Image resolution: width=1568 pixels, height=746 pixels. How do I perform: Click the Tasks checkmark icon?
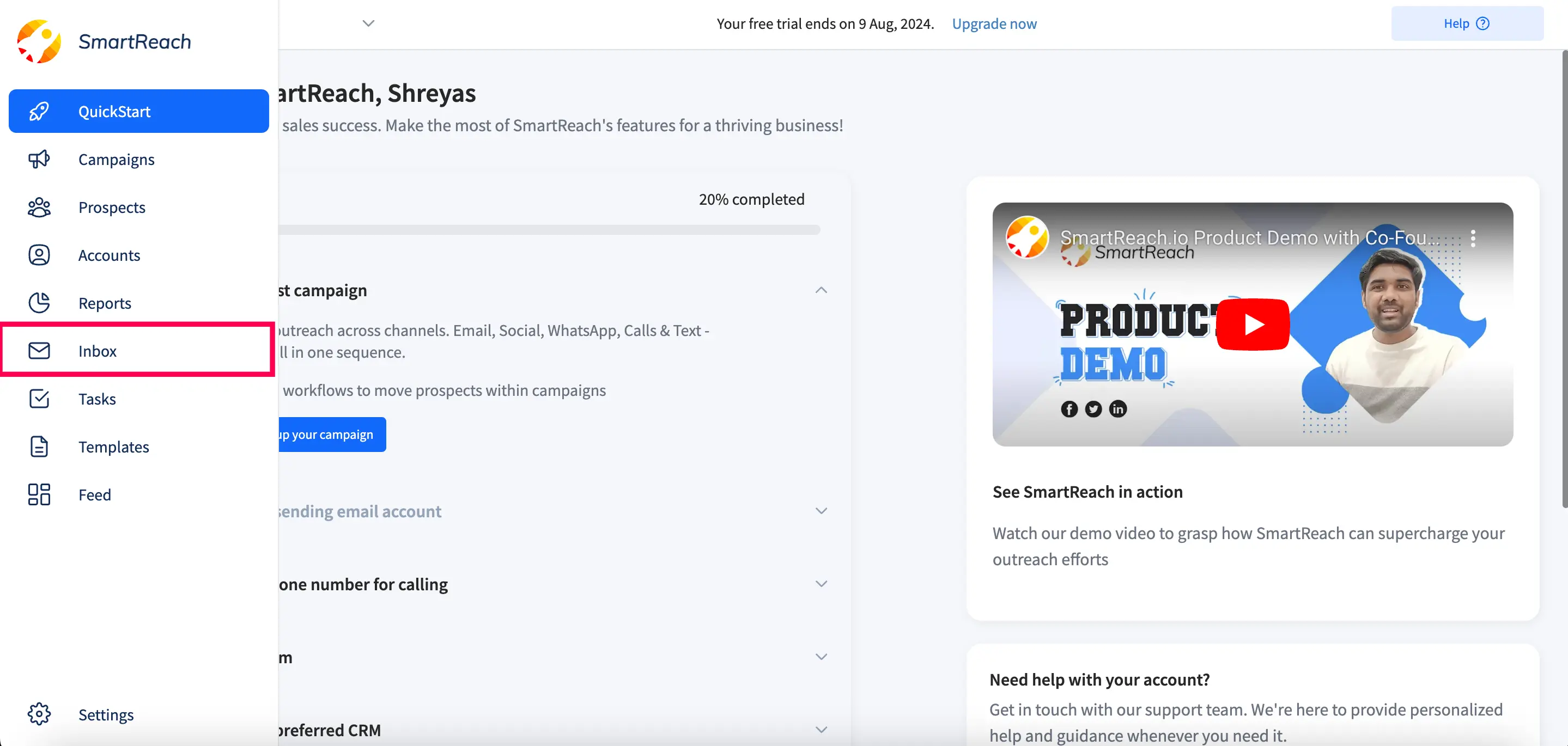point(39,399)
